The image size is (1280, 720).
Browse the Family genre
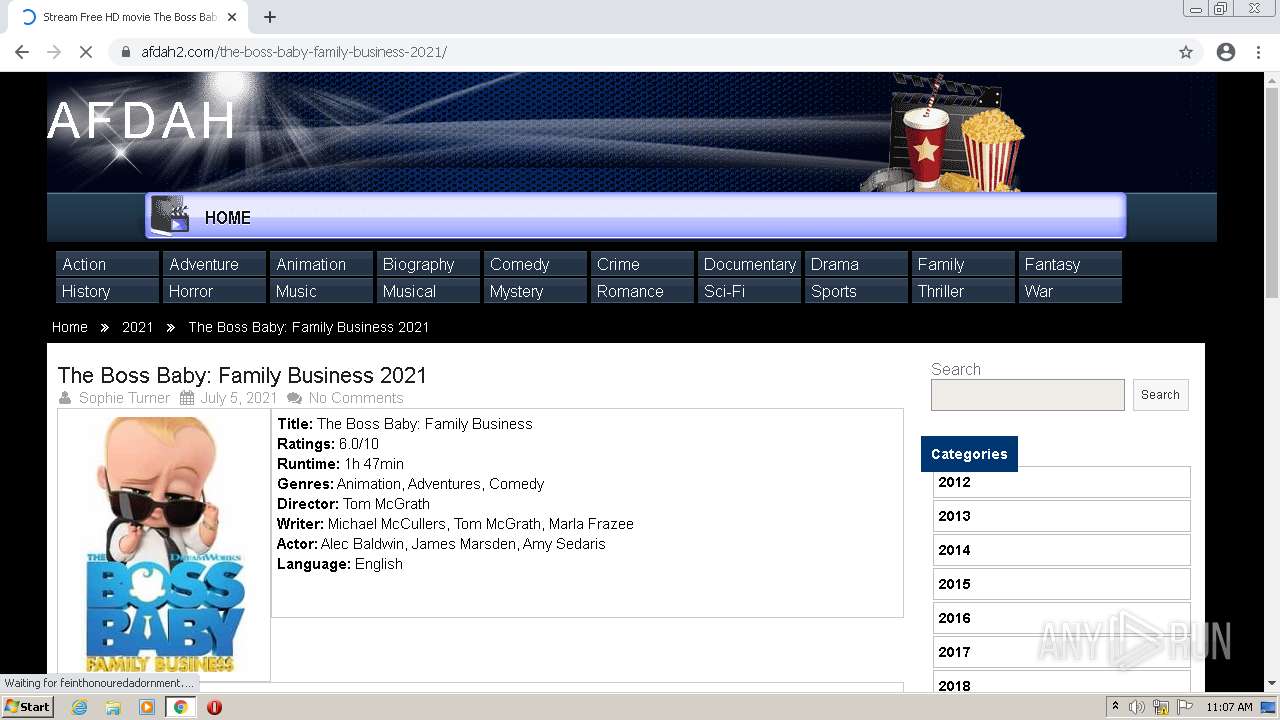coord(963,264)
